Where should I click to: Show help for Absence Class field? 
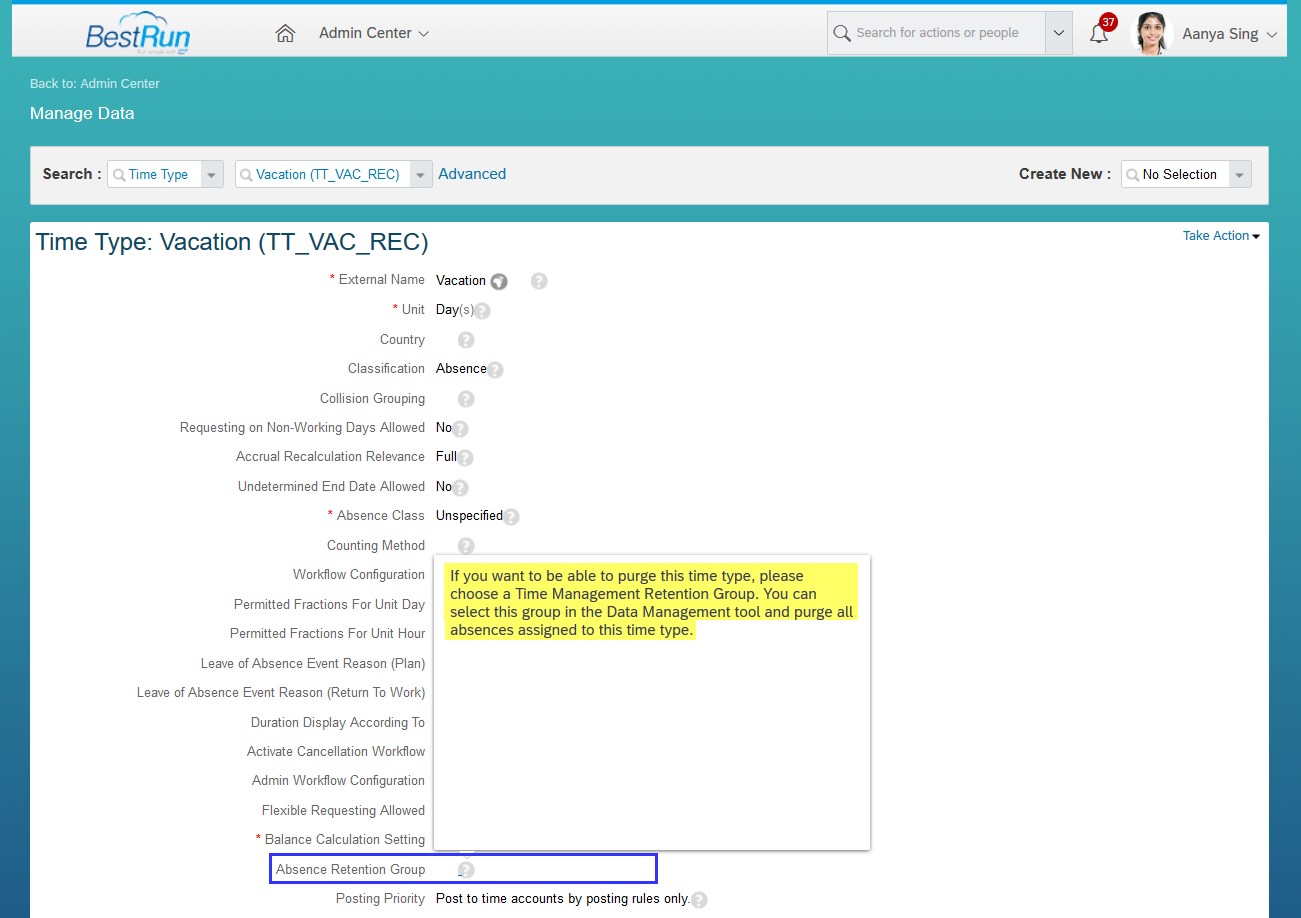(511, 517)
